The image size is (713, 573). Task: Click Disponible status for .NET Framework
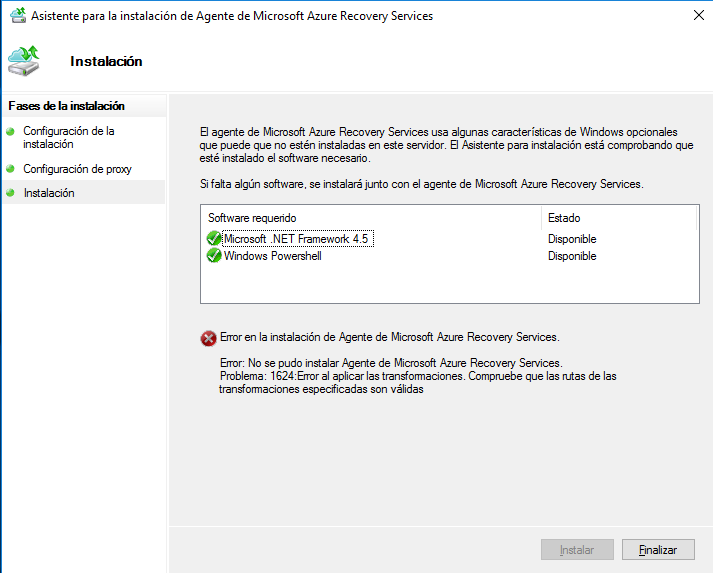point(572,239)
